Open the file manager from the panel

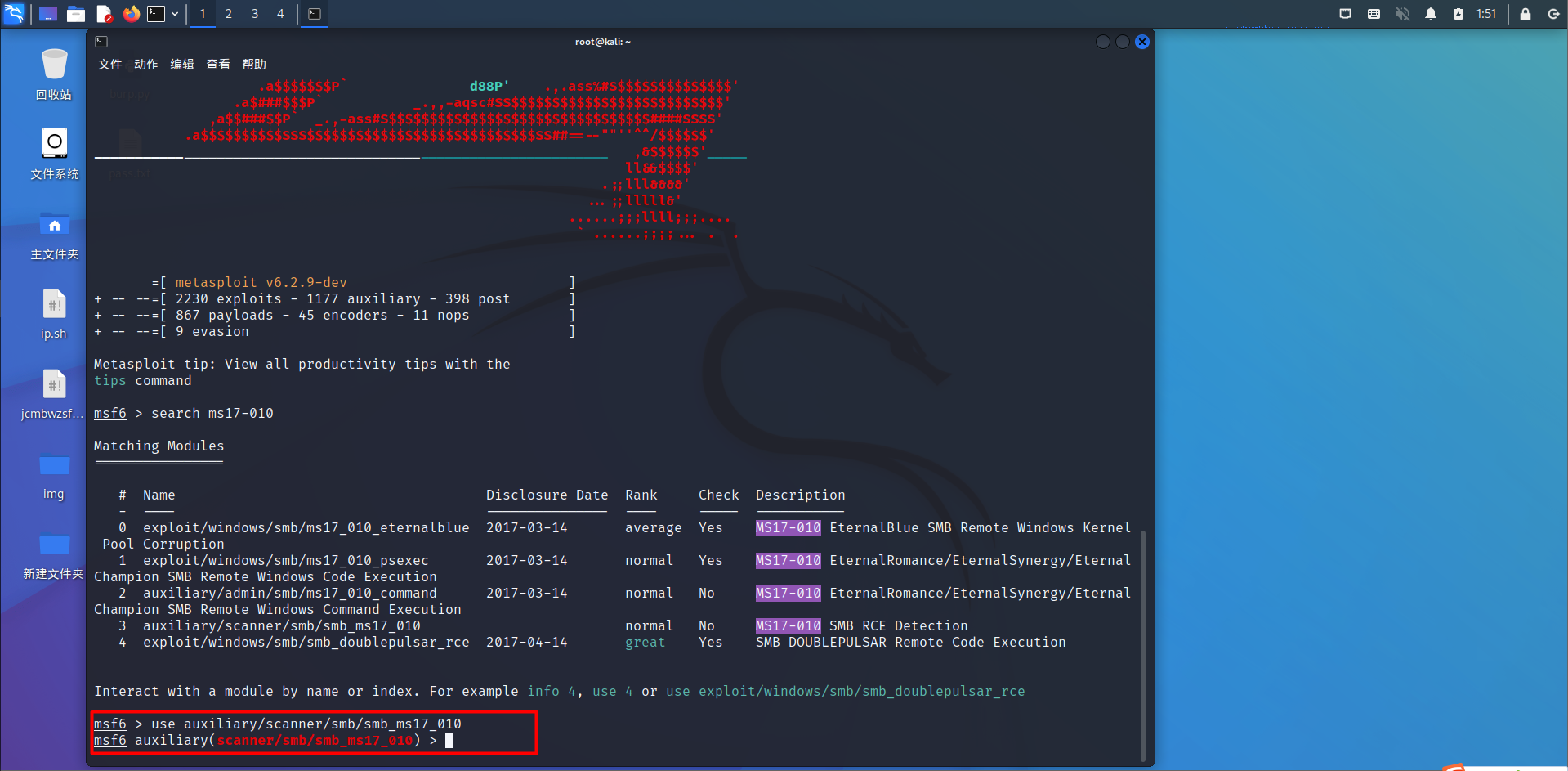click(x=76, y=14)
